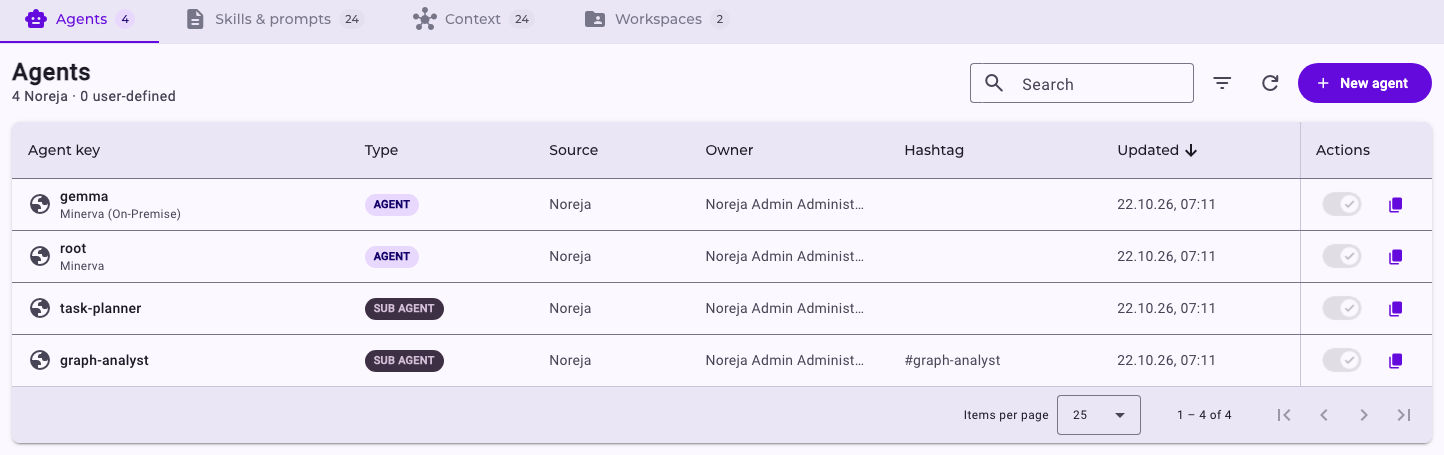This screenshot has height=455, width=1444.
Task: Toggle the graph-analyst agent switch
Action: [x=1342, y=360]
